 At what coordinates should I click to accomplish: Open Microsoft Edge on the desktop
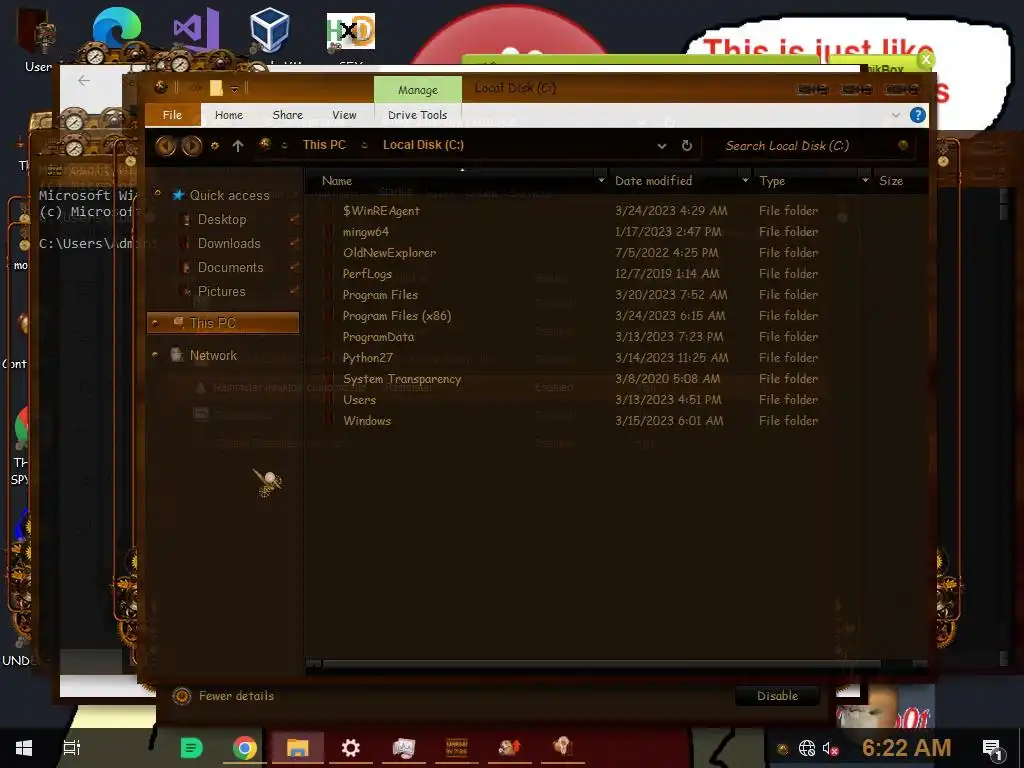point(116,30)
